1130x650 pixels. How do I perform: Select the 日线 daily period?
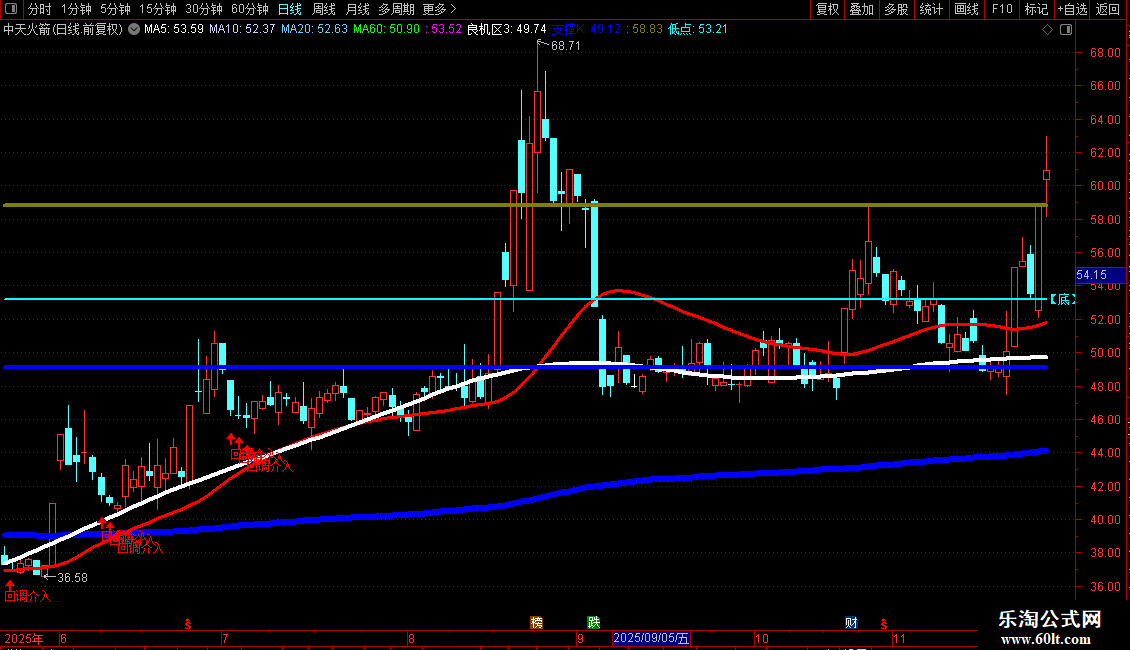click(x=290, y=9)
